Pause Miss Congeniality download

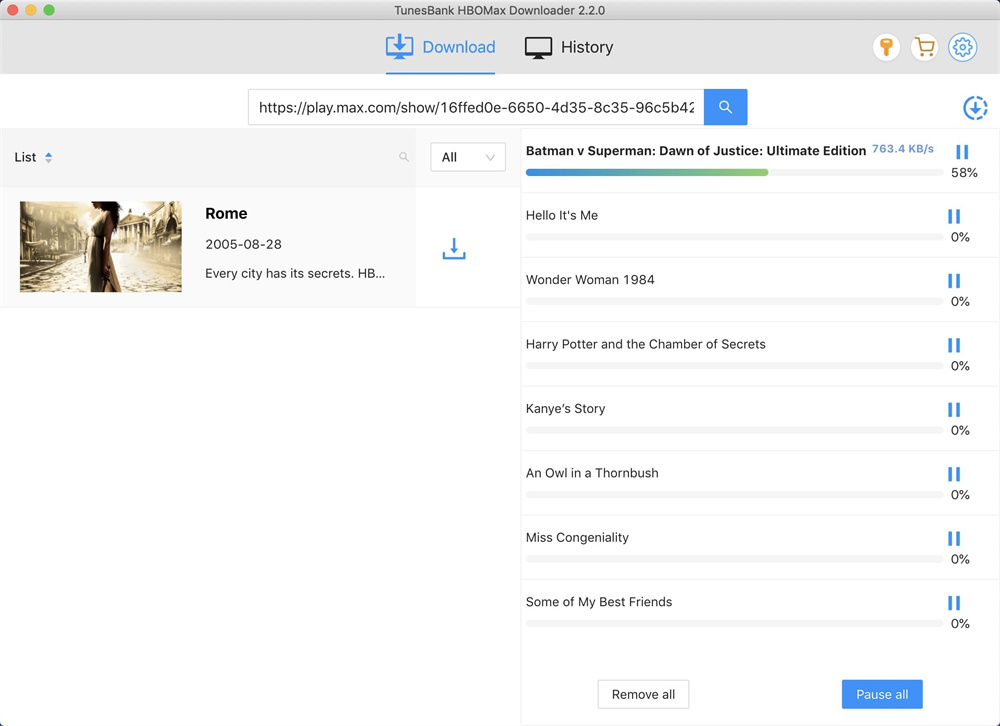pos(953,538)
